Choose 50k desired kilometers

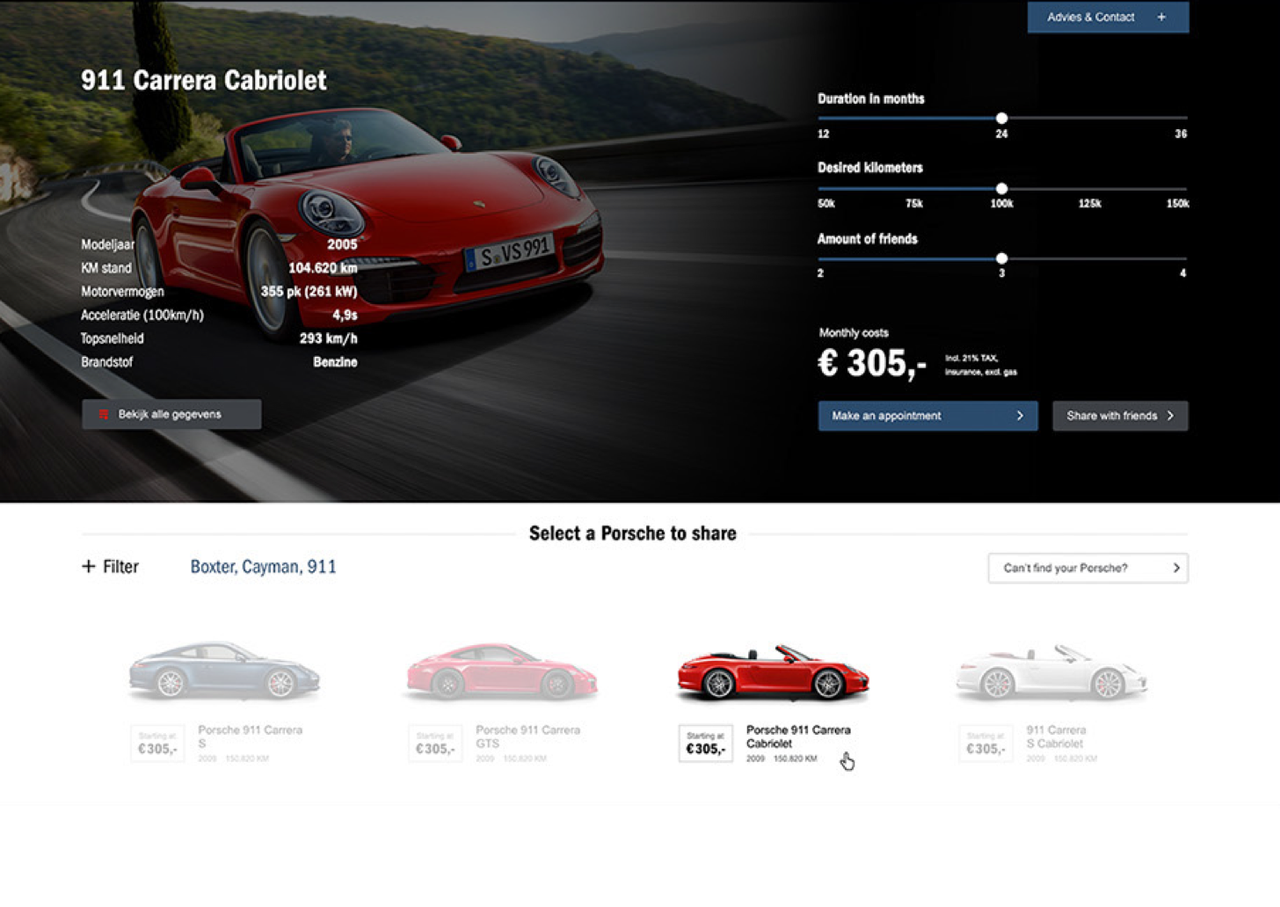coord(827,204)
